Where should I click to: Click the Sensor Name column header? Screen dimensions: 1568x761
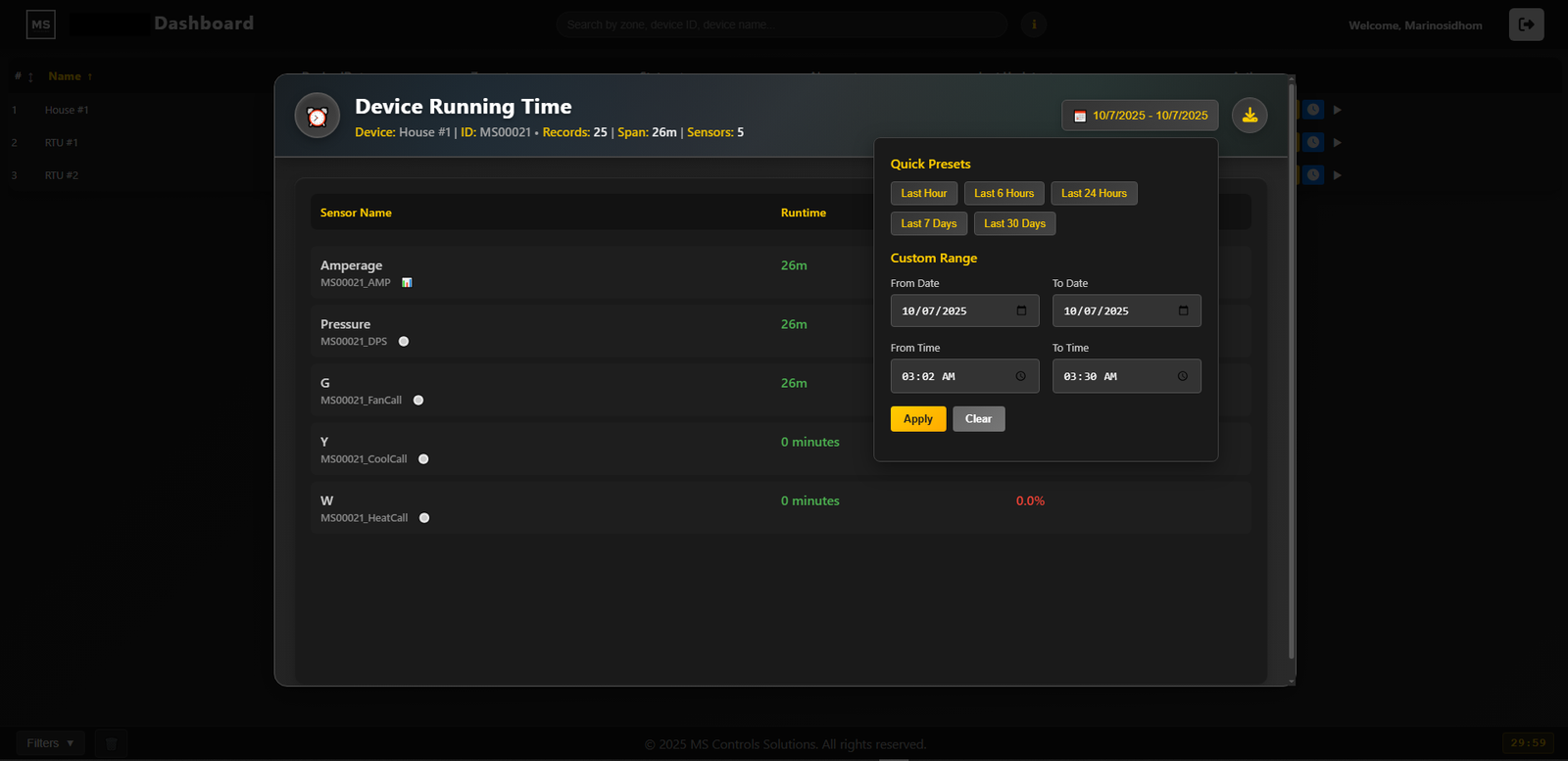(356, 213)
